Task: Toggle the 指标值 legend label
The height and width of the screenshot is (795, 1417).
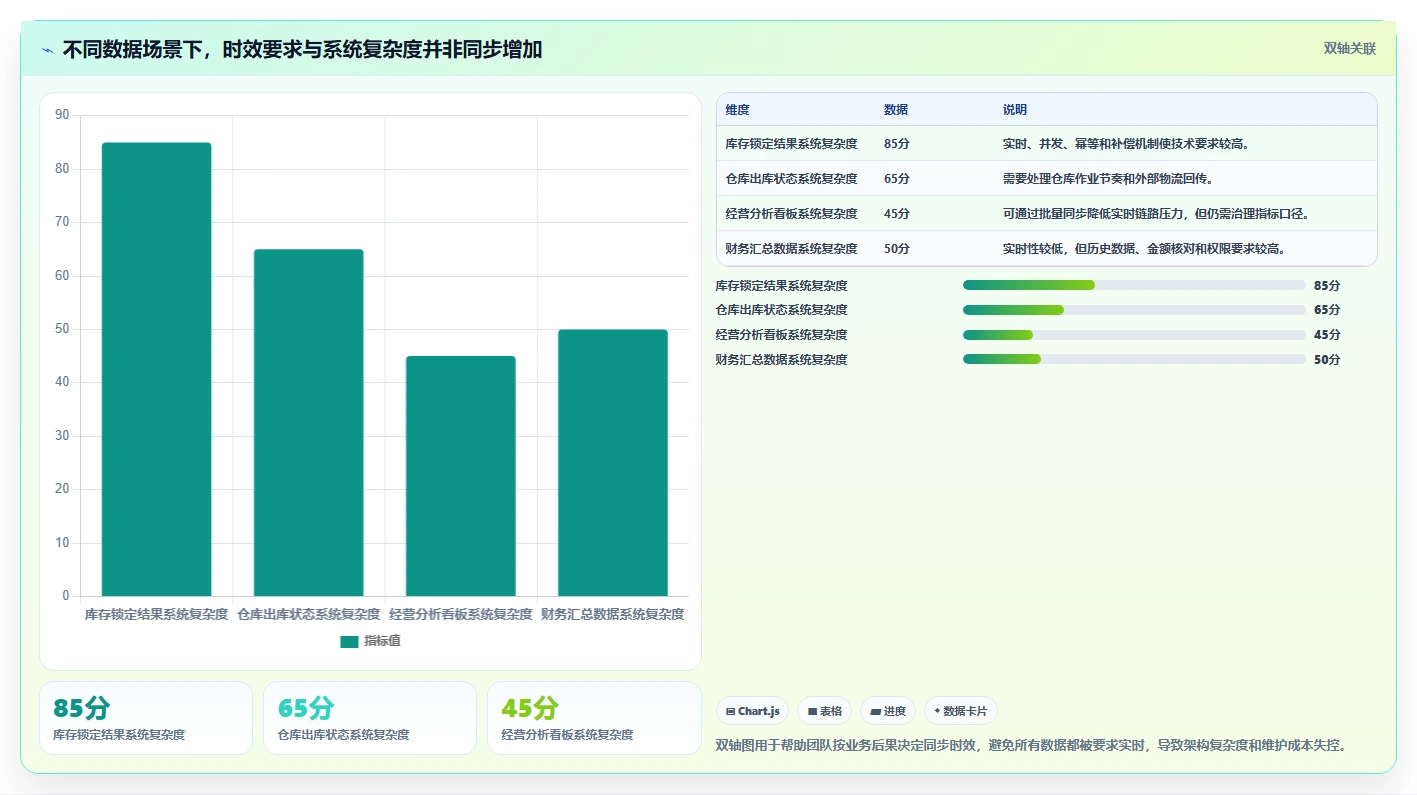Action: [x=383, y=641]
